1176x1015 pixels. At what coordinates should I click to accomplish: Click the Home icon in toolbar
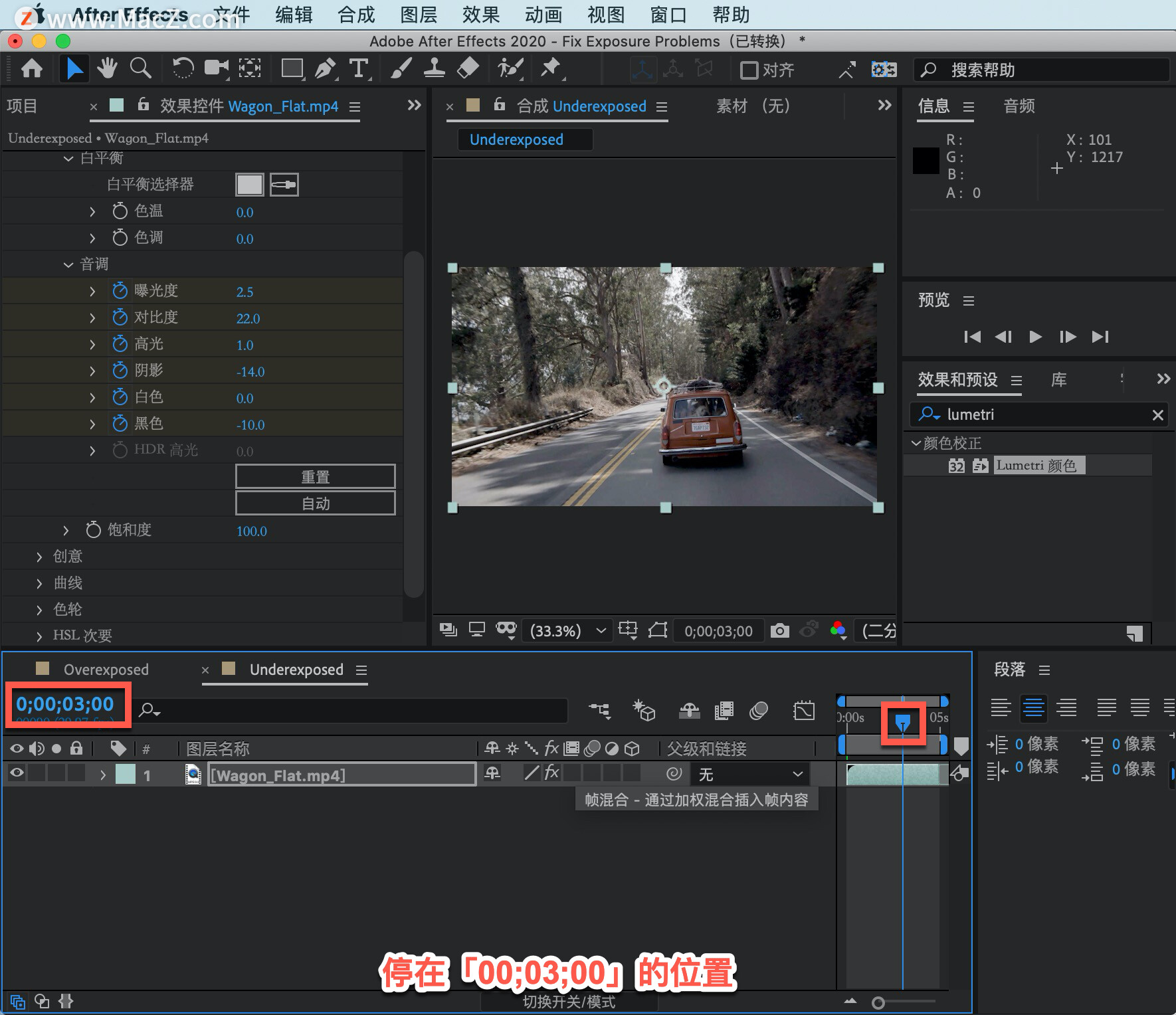(x=32, y=69)
